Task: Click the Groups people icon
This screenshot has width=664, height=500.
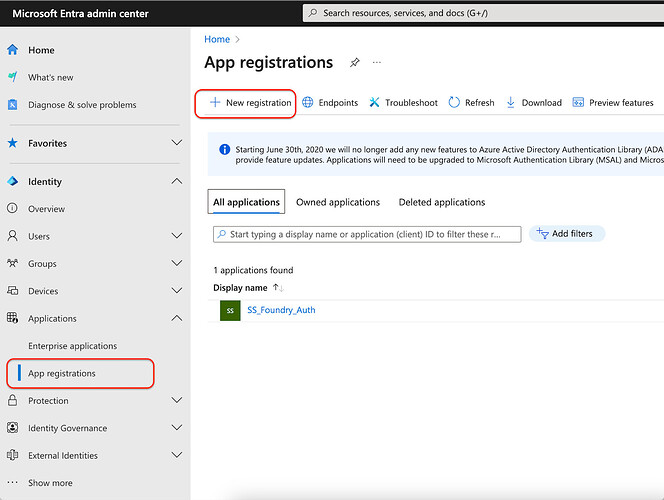Action: 13,263
